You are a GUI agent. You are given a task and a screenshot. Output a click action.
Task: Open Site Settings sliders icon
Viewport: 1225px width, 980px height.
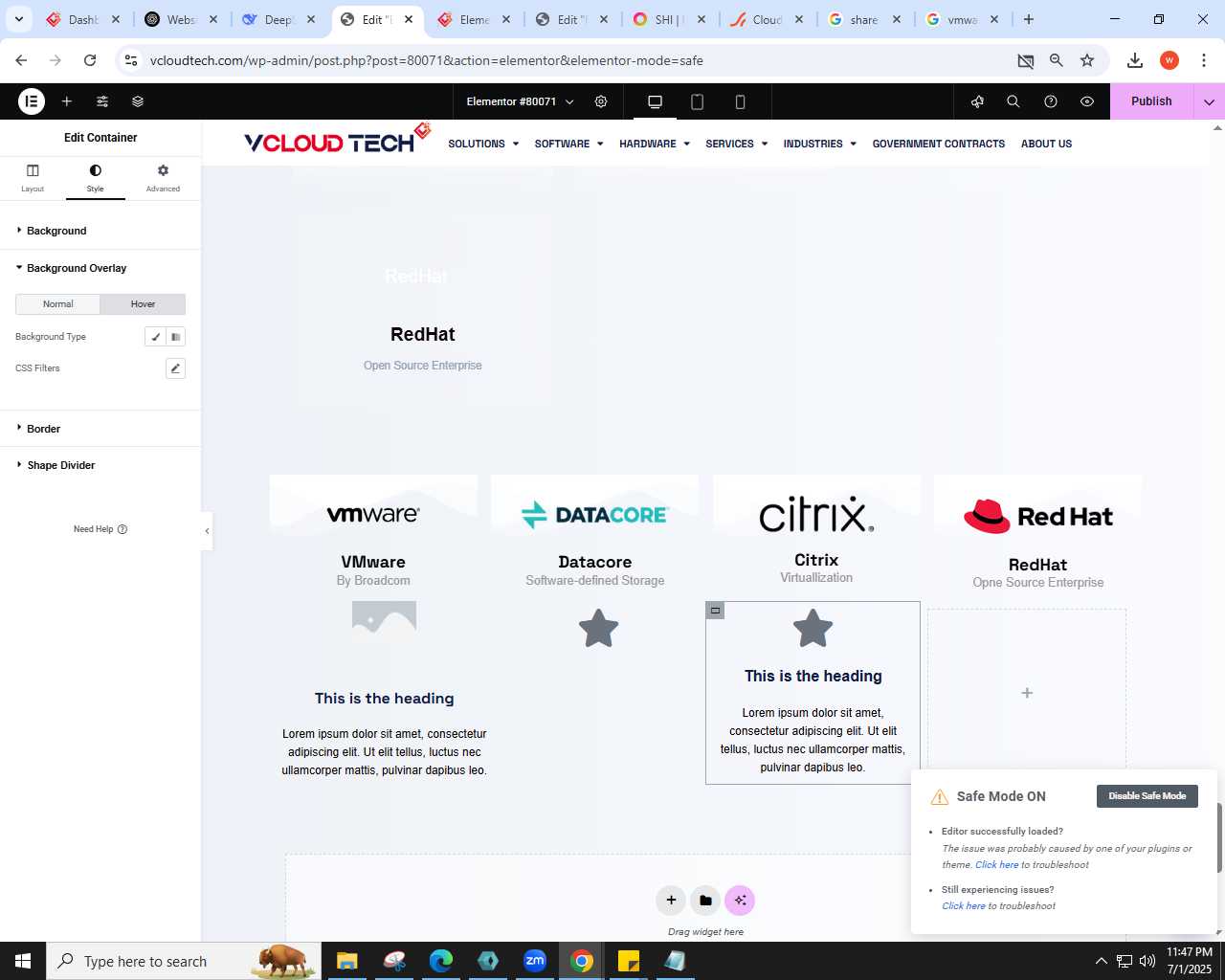pos(102,101)
